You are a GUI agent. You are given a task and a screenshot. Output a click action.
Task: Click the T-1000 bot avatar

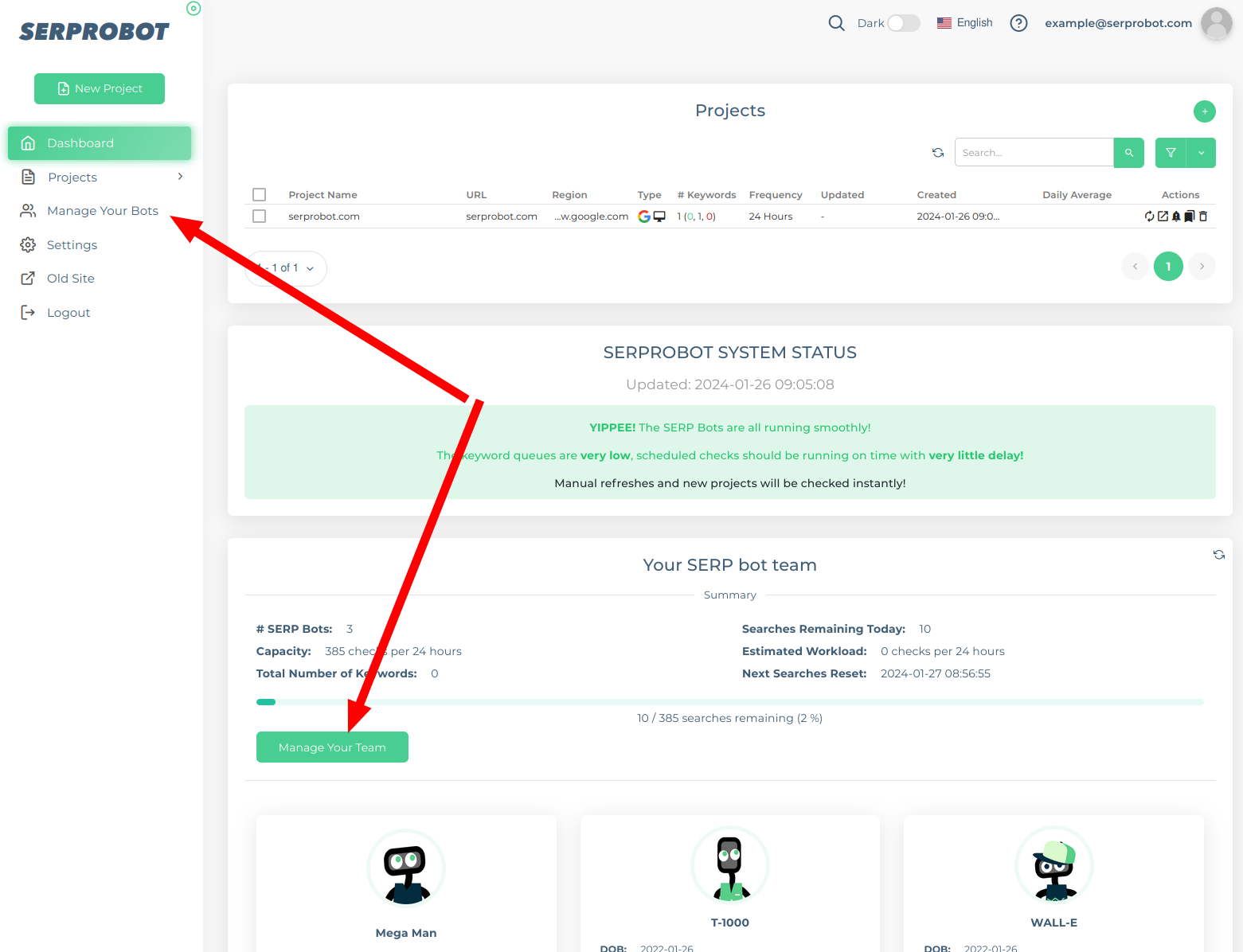pyautogui.click(x=730, y=865)
